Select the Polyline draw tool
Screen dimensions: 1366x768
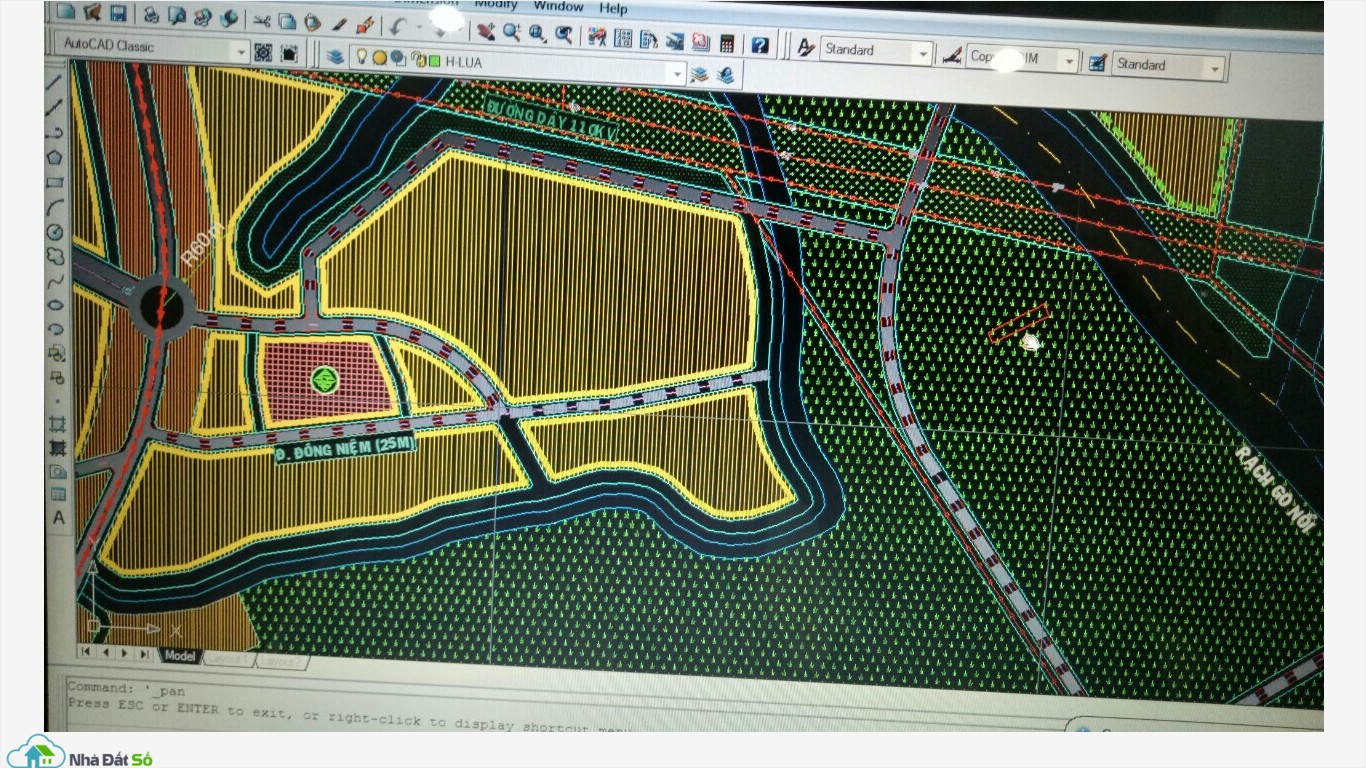pos(55,131)
